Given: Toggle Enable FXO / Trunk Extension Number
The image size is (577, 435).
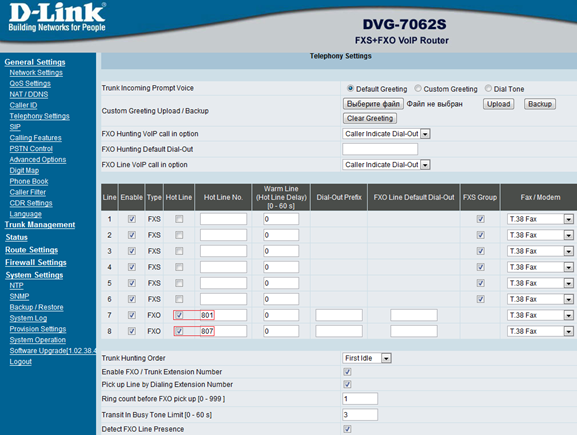Looking at the screenshot, I should [347, 372].
